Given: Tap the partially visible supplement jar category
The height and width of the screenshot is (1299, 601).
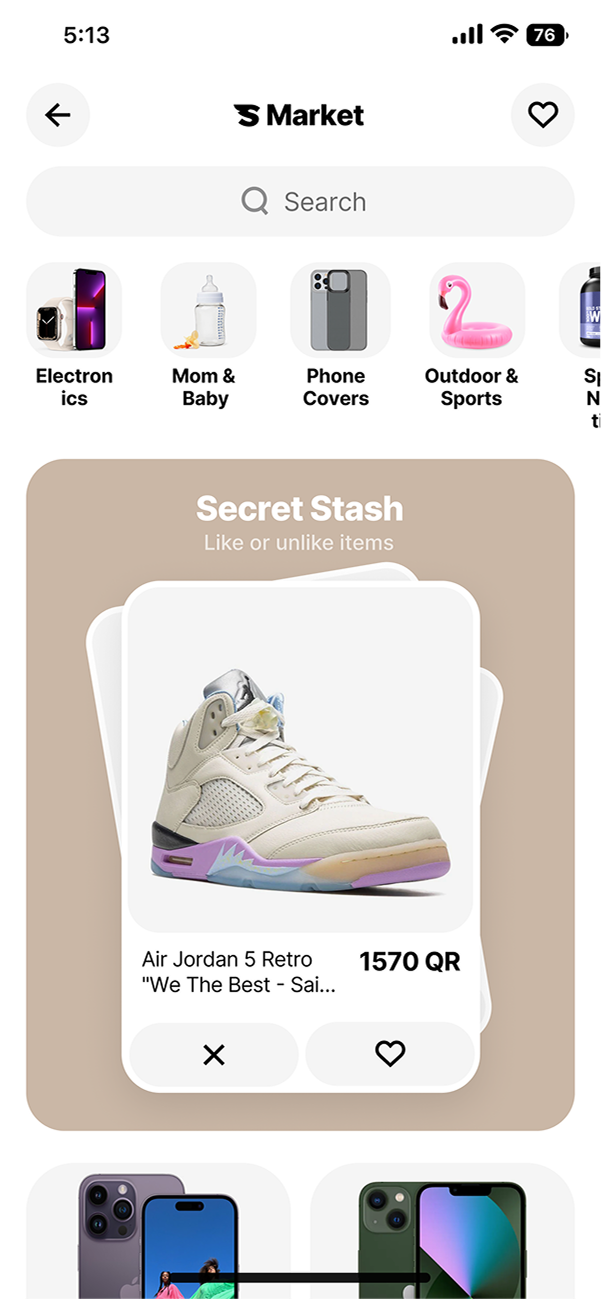Looking at the screenshot, I should [581, 310].
